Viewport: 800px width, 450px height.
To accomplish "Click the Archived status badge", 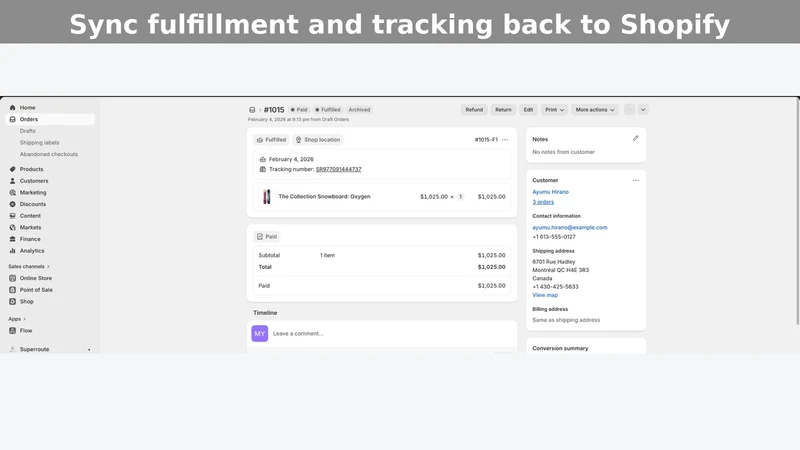I will coord(359,110).
